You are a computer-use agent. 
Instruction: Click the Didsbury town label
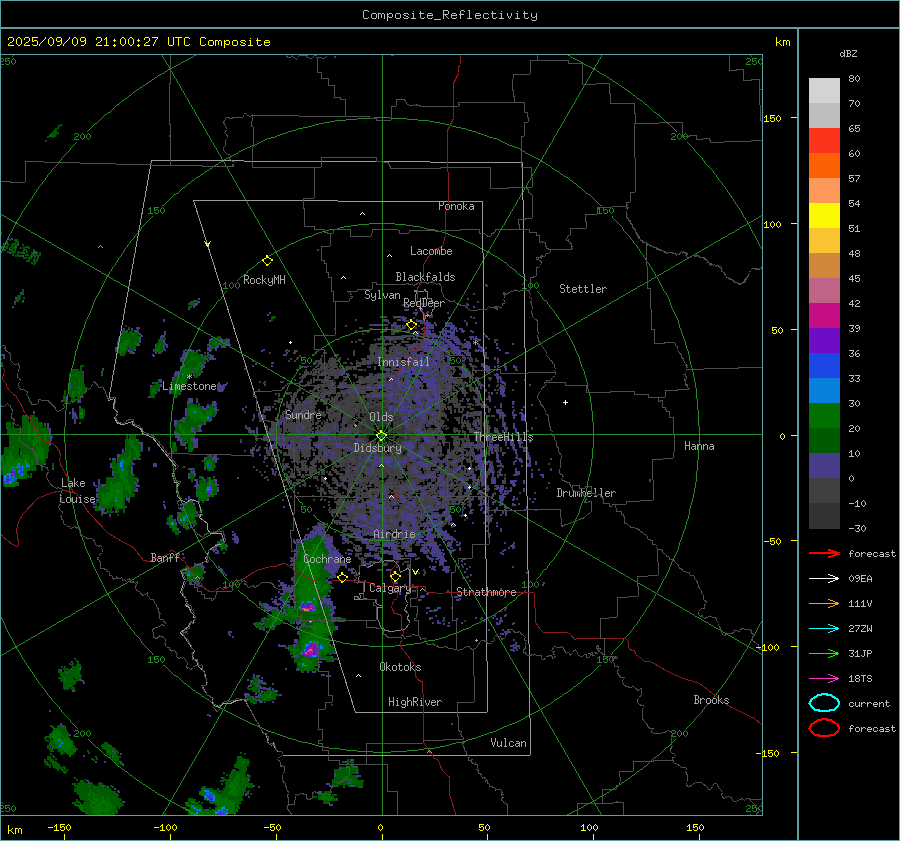(x=377, y=448)
